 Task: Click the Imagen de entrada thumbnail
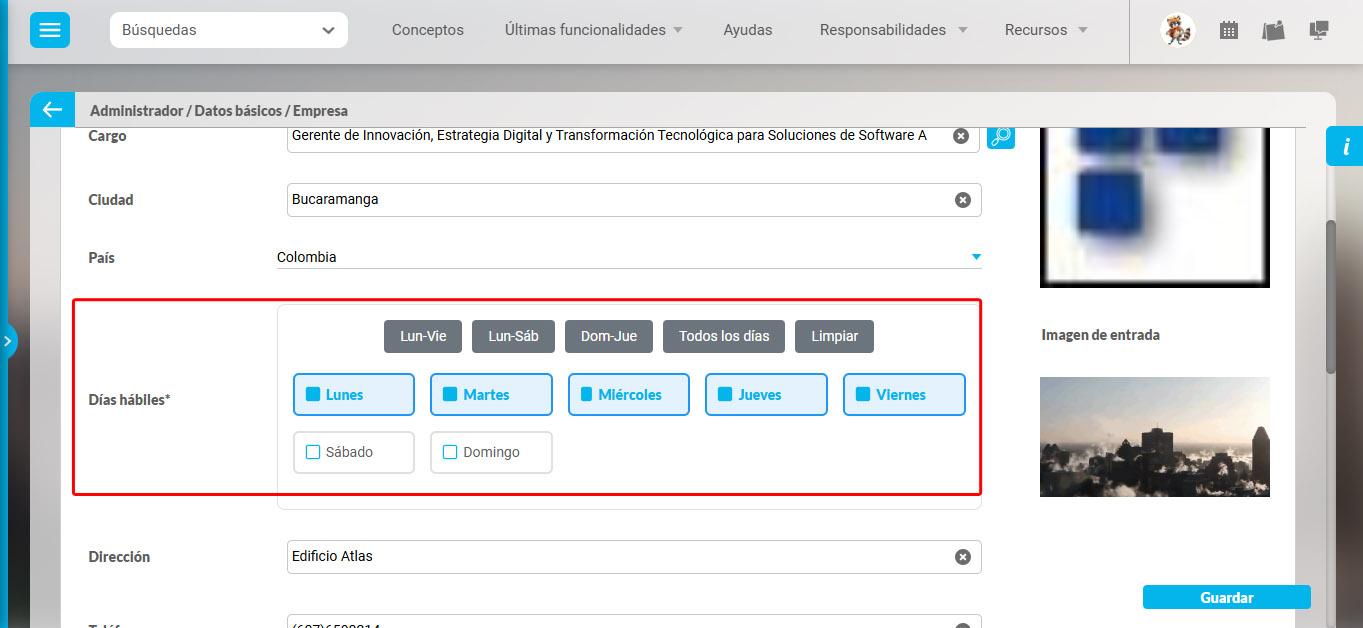tap(1154, 437)
